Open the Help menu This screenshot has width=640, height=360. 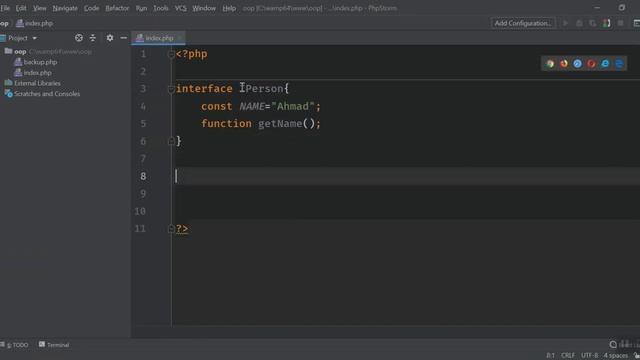click(x=229, y=8)
